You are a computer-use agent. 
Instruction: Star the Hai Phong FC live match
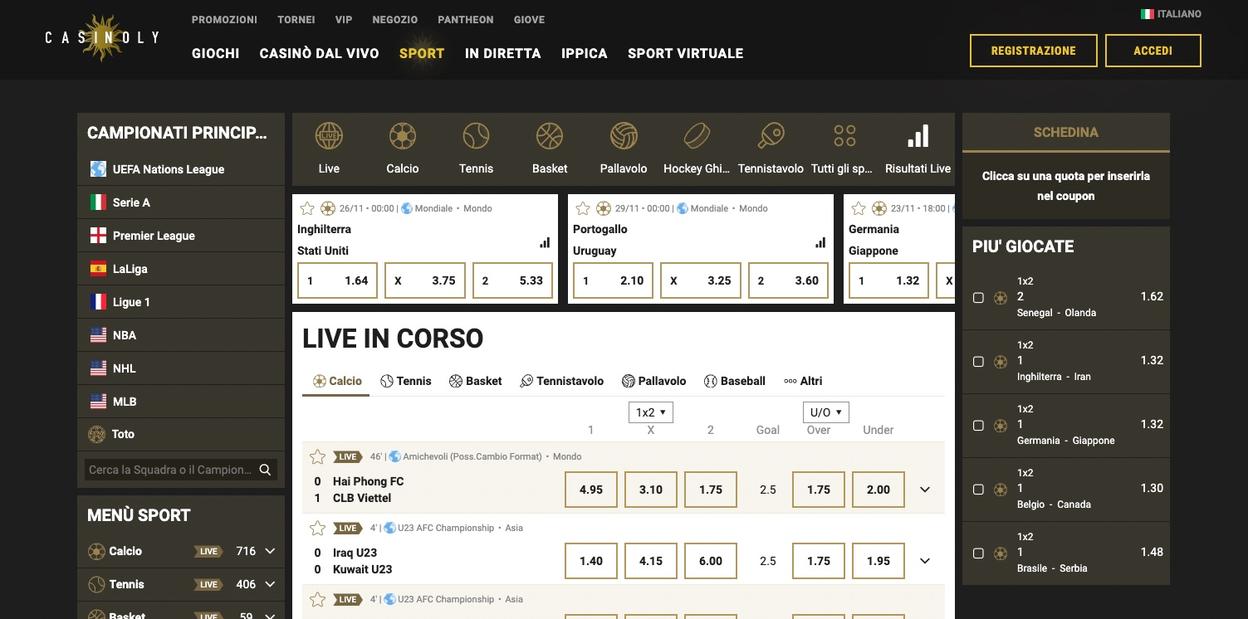point(318,456)
